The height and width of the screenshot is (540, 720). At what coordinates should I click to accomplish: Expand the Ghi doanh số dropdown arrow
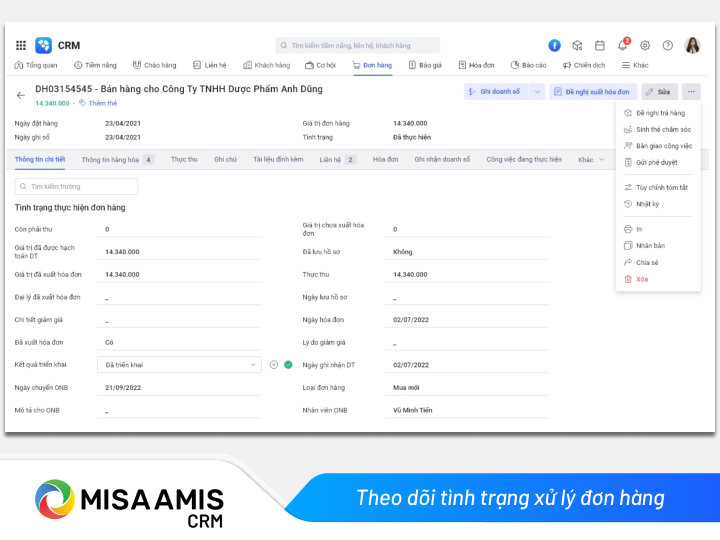coord(537,92)
